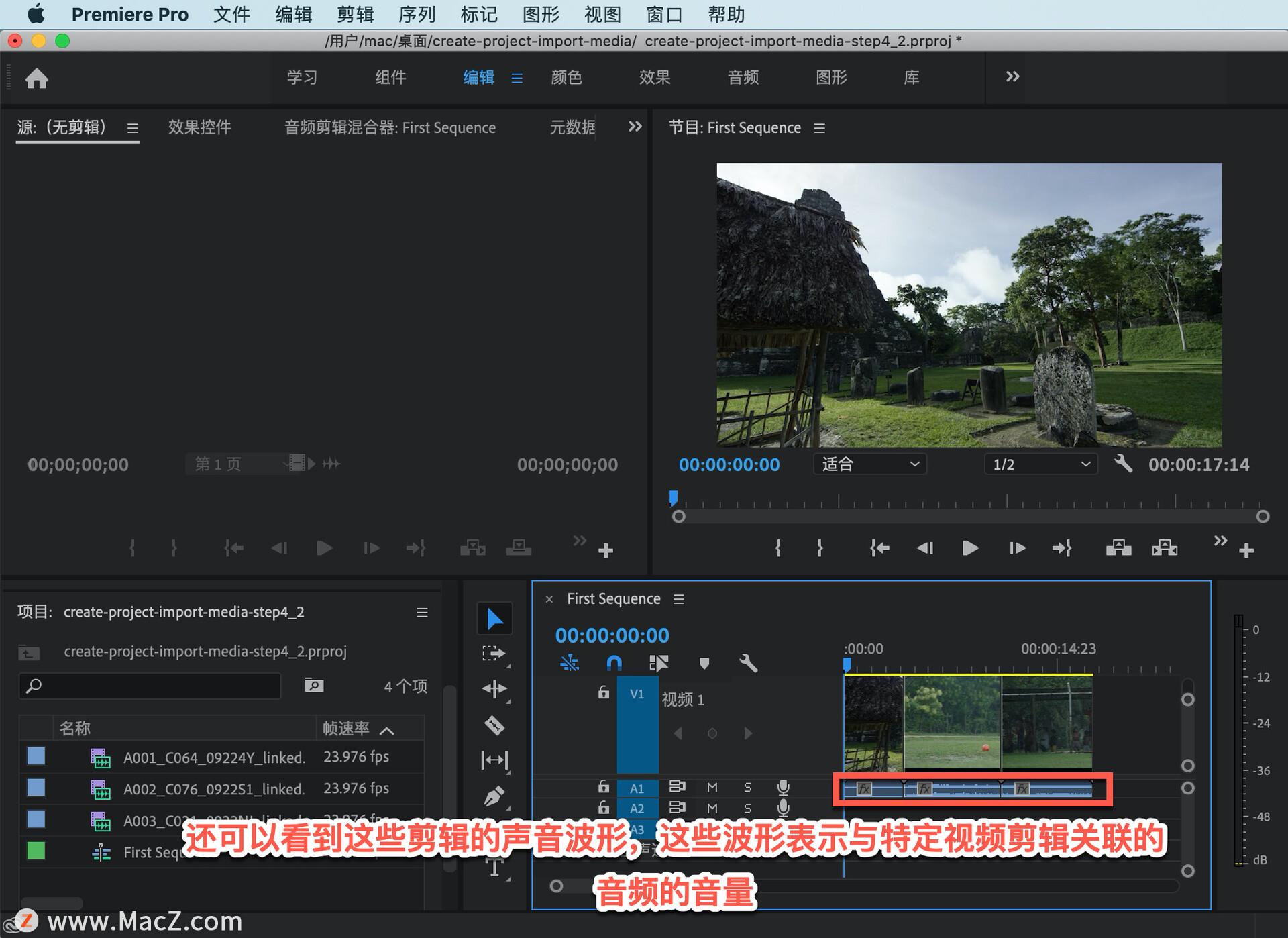Screen dimensions: 1288x938
Task: Click the project panel search field
Action: (151, 686)
